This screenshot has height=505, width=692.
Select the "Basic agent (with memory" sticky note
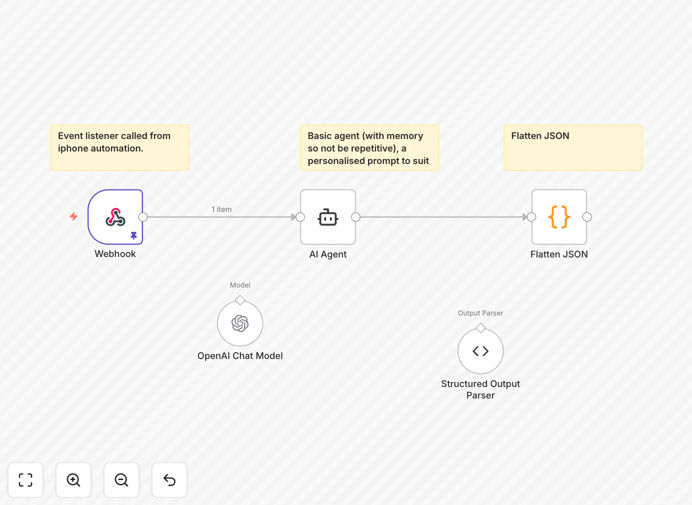[369, 147]
